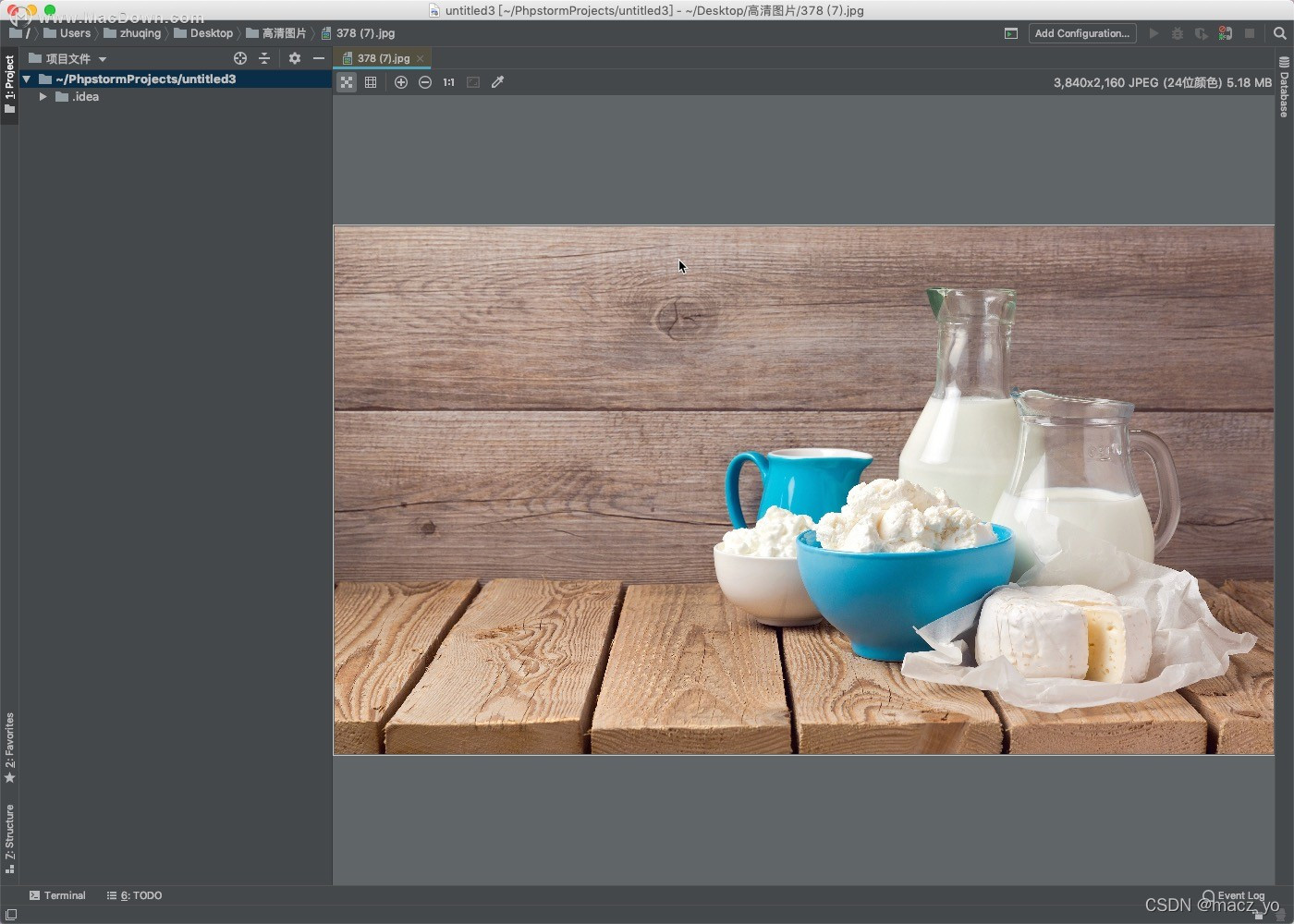Click Desktop in the breadcrumb path
Screen dimensions: 1294x924
(x=203, y=33)
